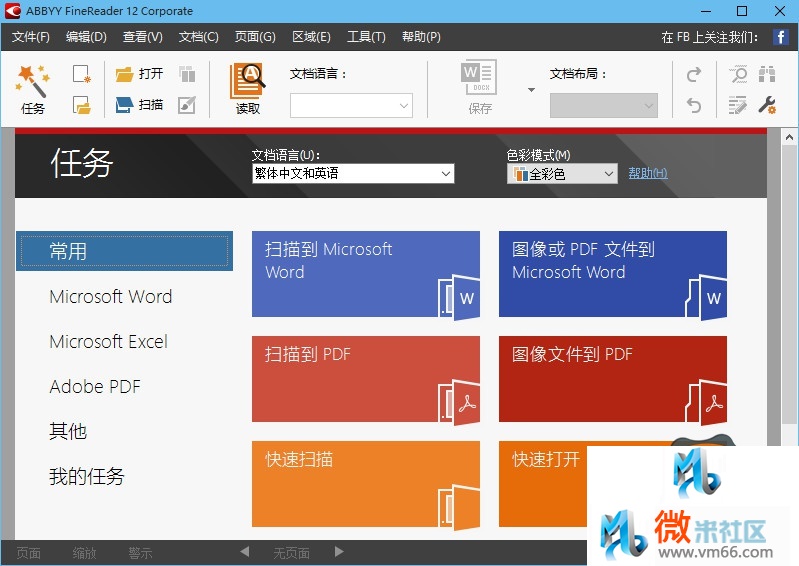Start the 快速扫描 task
Screen dimensions: 799x566
(366, 484)
